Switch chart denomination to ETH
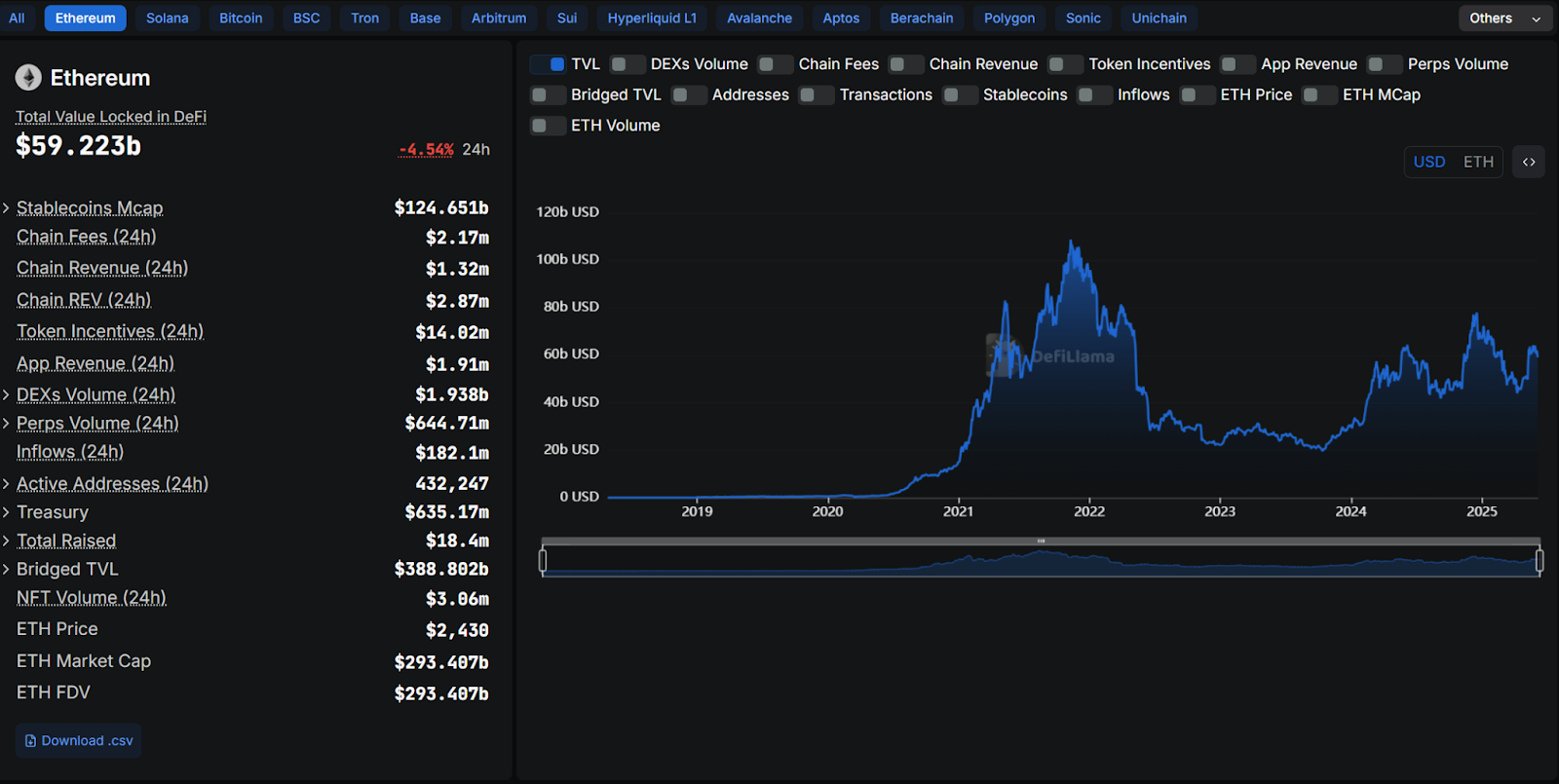Screen dimensions: 1559x784 (x=1478, y=162)
